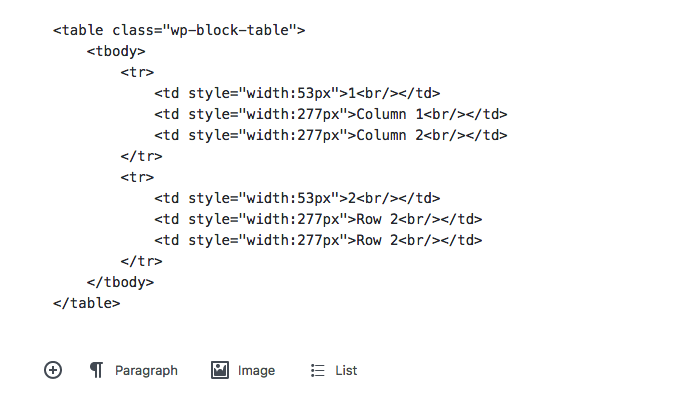Image resolution: width=676 pixels, height=417 pixels.
Task: Click the closing table tag line
Action: pyautogui.click(x=87, y=303)
